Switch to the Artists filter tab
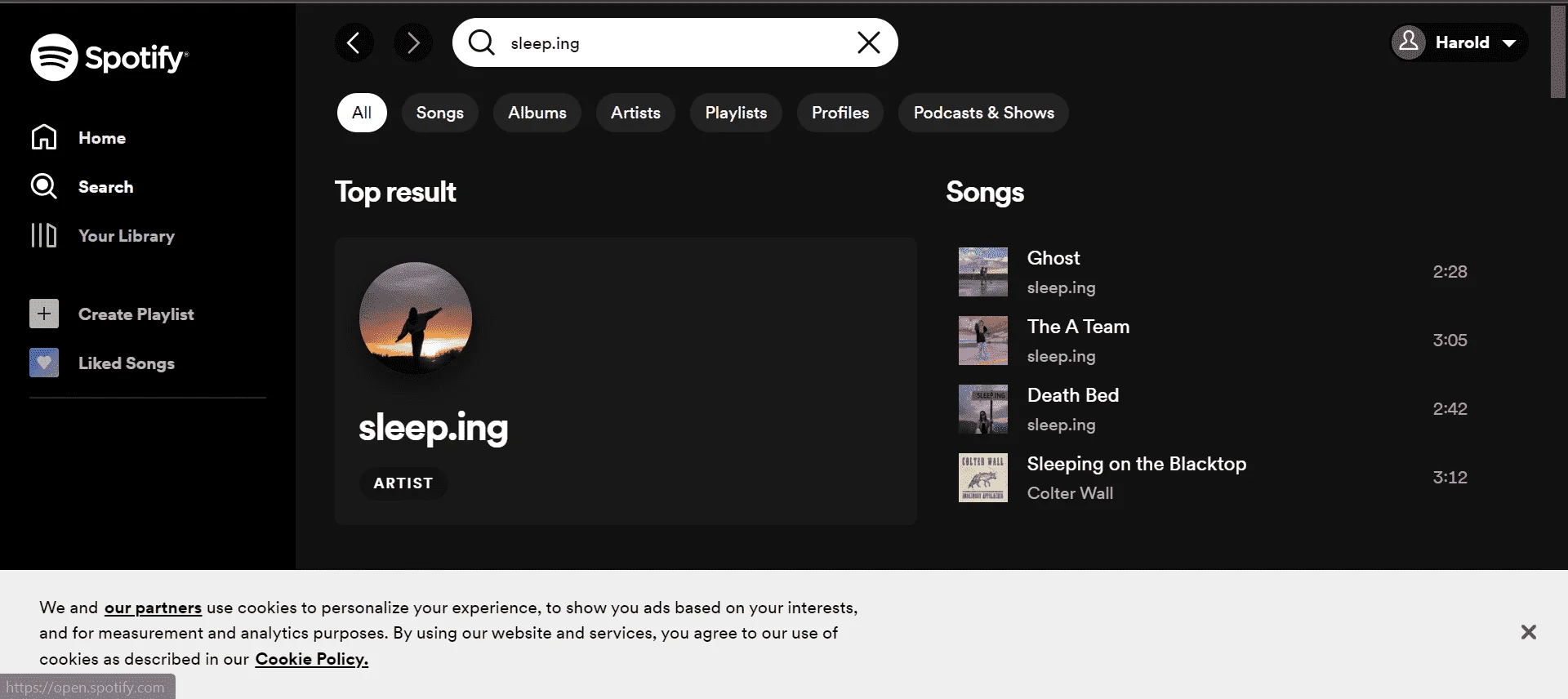The width and height of the screenshot is (1568, 699). click(x=635, y=113)
